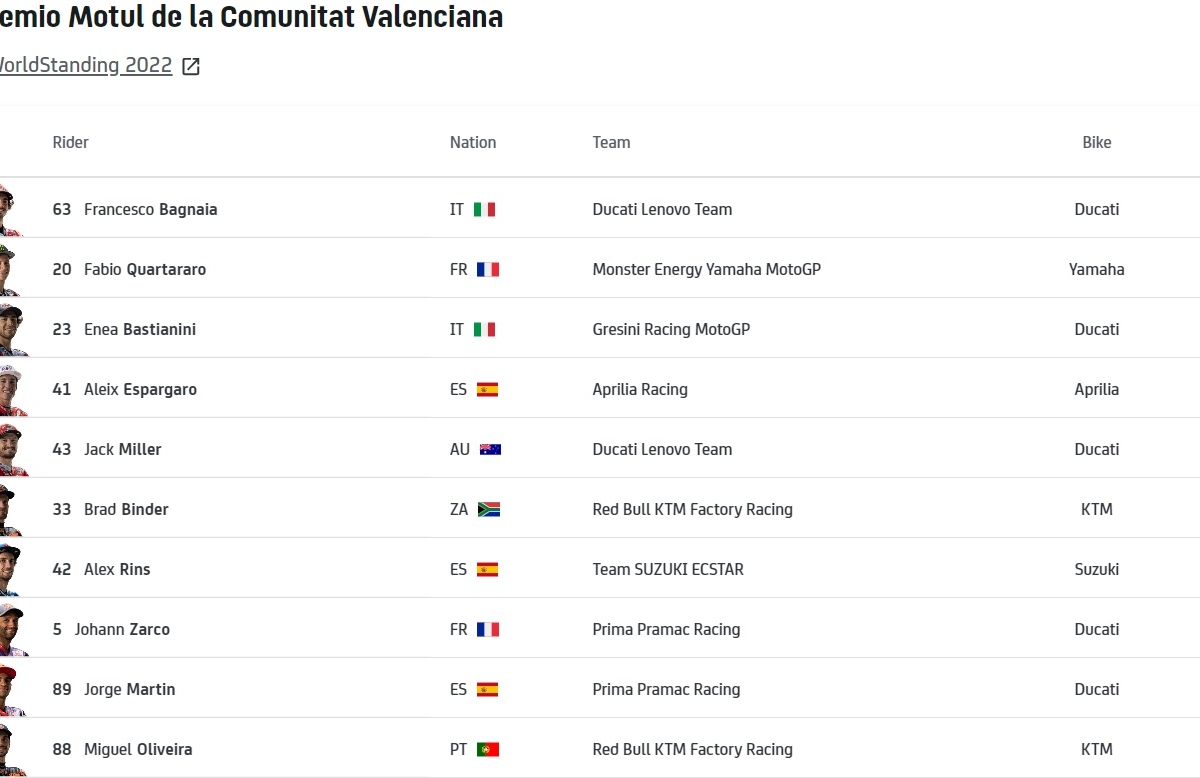
Task: Select the Rider column header
Action: tap(71, 143)
